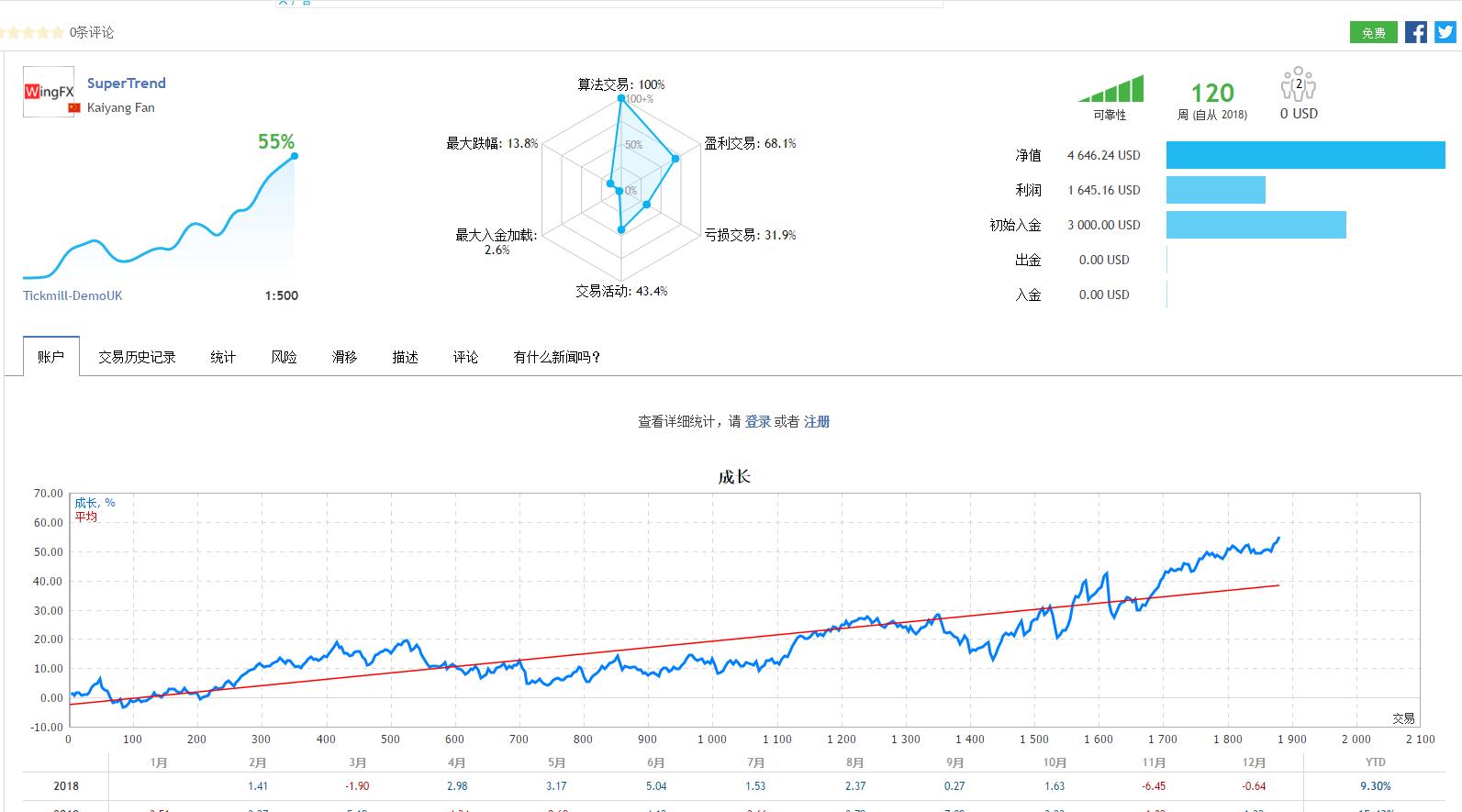
Task: Click the 净值 equity bar
Action: click(x=1305, y=155)
